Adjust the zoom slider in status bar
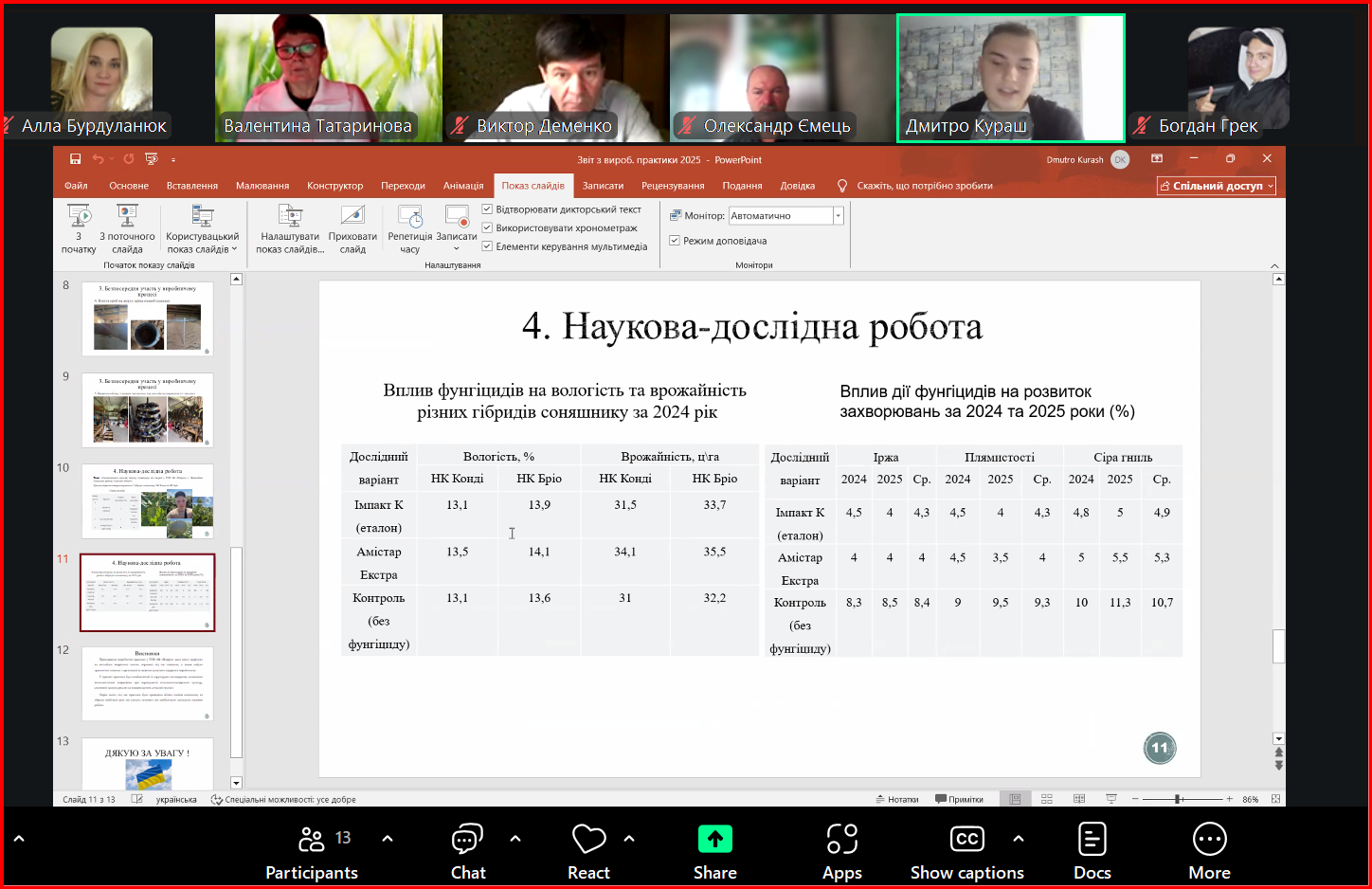Viewport: 1372px width, 889px height. coord(1179,799)
